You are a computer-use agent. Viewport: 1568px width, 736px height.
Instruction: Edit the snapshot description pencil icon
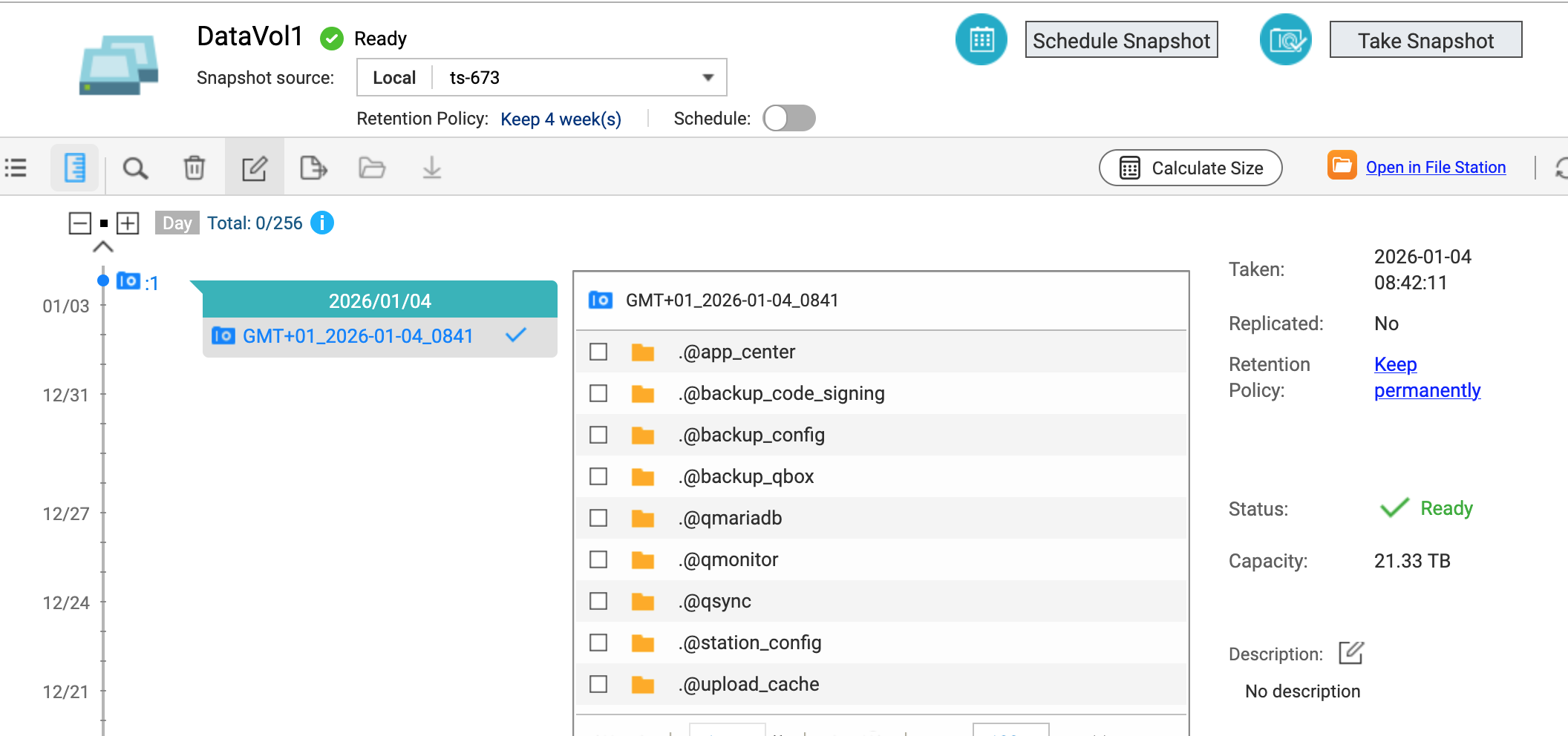(1350, 653)
